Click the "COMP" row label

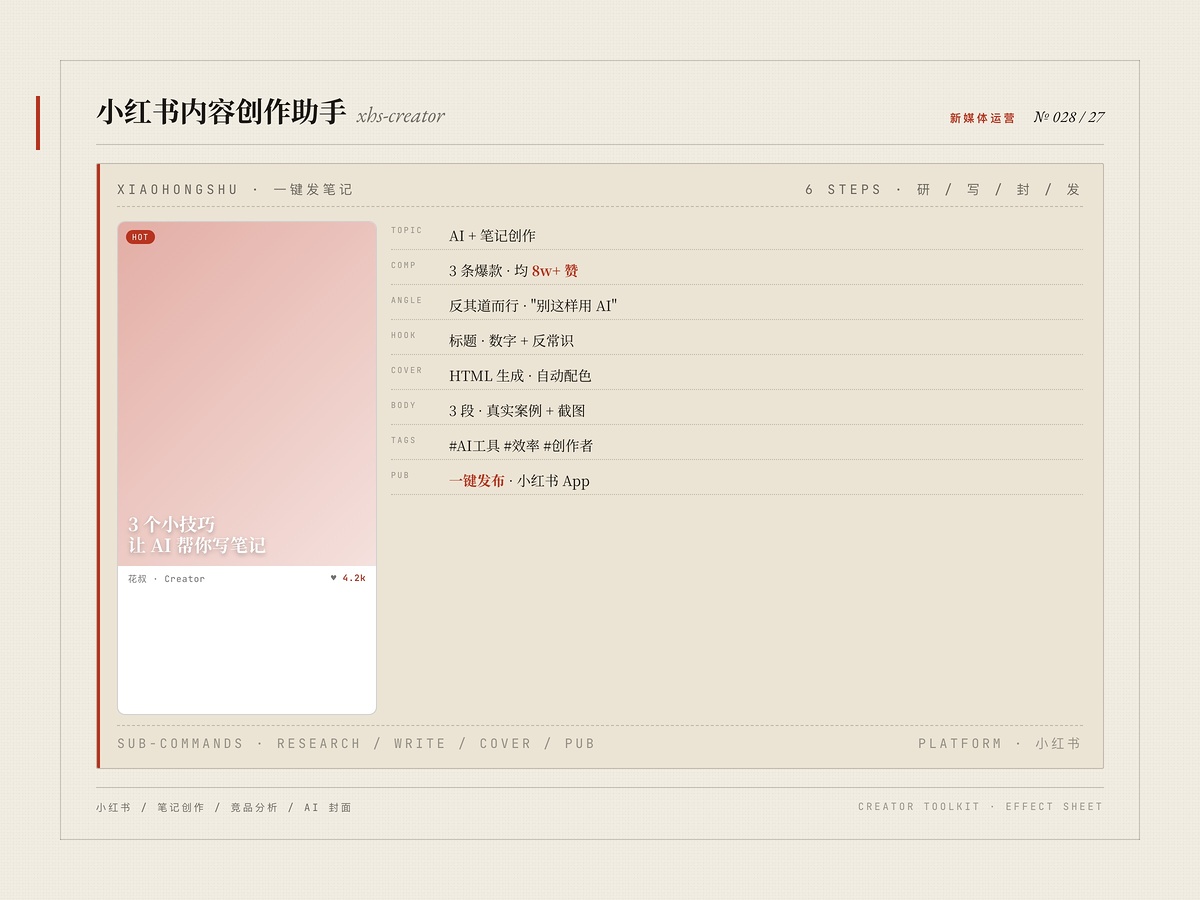[403, 266]
